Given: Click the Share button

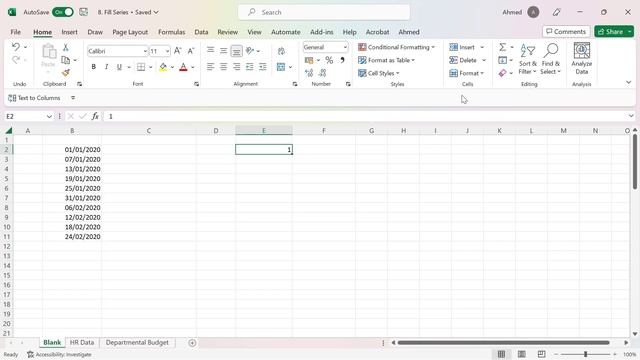Looking at the screenshot, I should click(611, 31).
